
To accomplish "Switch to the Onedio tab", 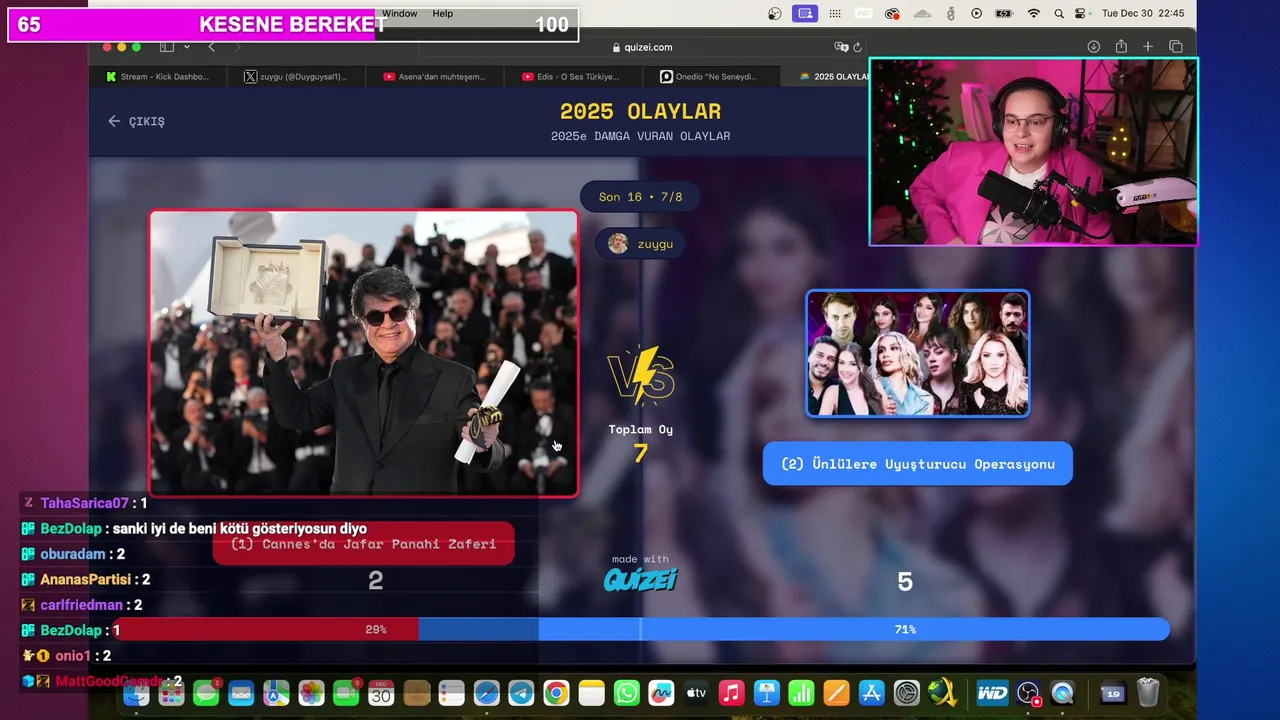I will pyautogui.click(x=712, y=76).
